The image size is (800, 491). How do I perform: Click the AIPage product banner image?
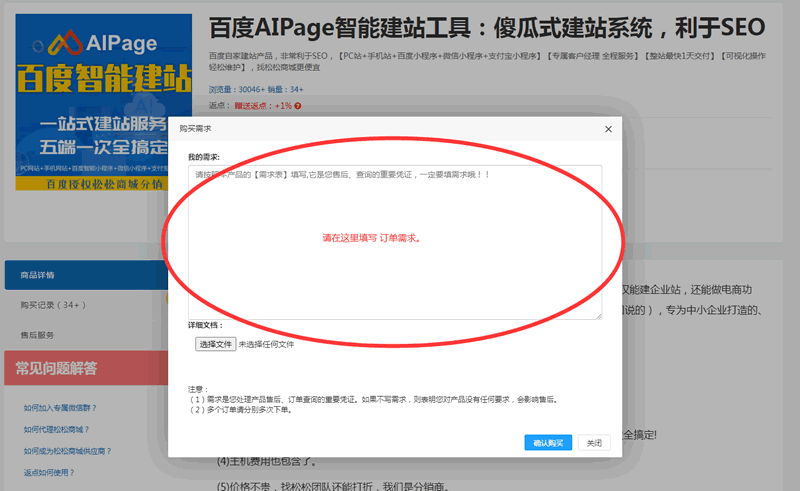pyautogui.click(x=104, y=102)
